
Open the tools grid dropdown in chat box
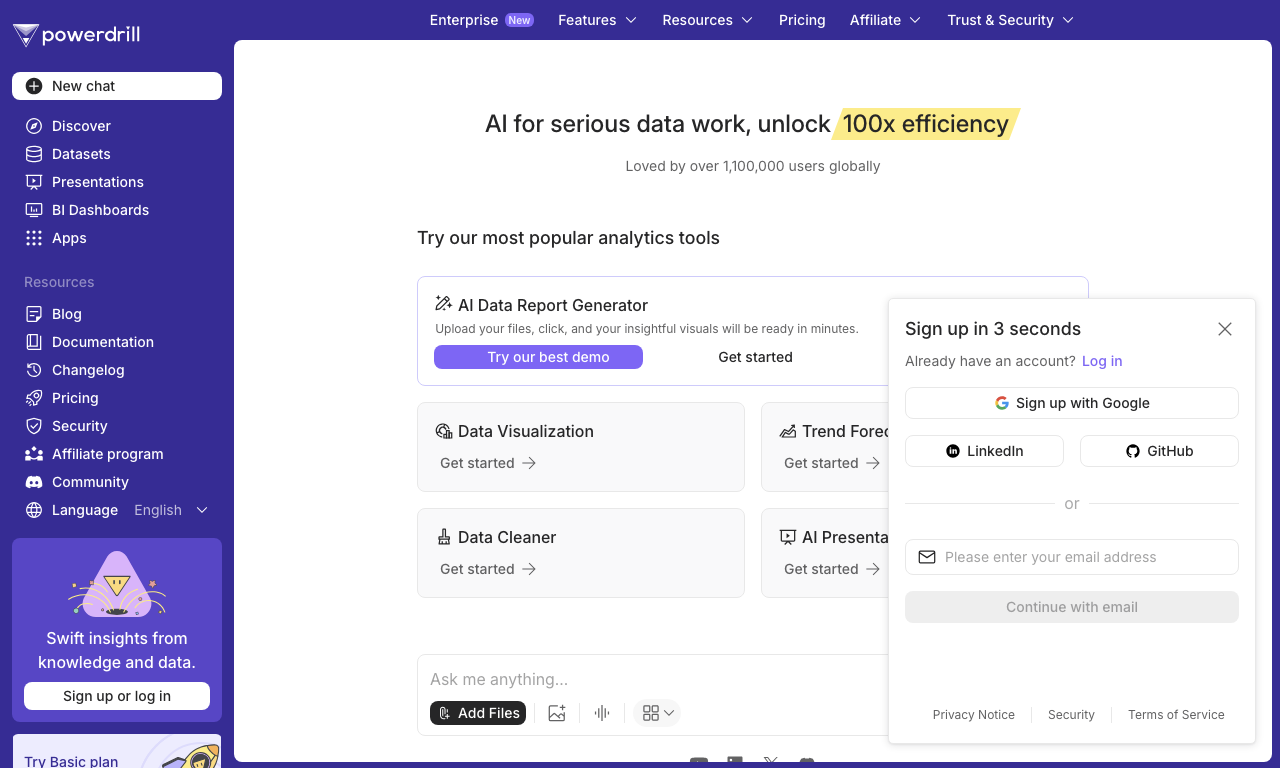pyautogui.click(x=659, y=713)
